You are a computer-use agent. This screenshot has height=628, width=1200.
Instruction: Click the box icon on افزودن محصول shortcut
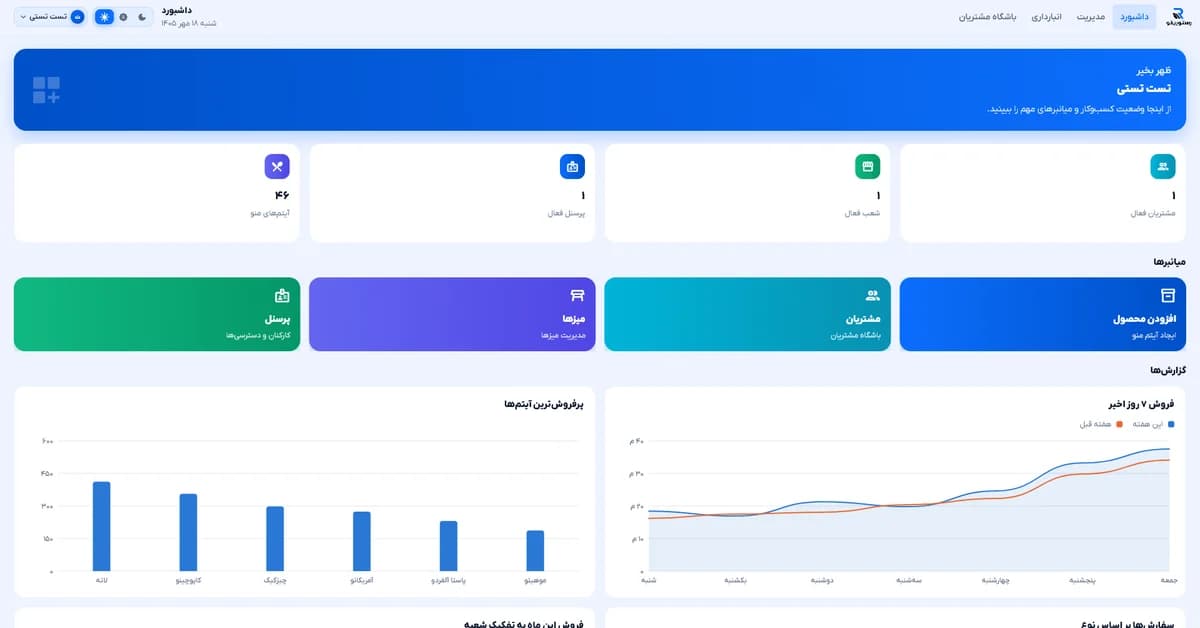pos(1167,295)
